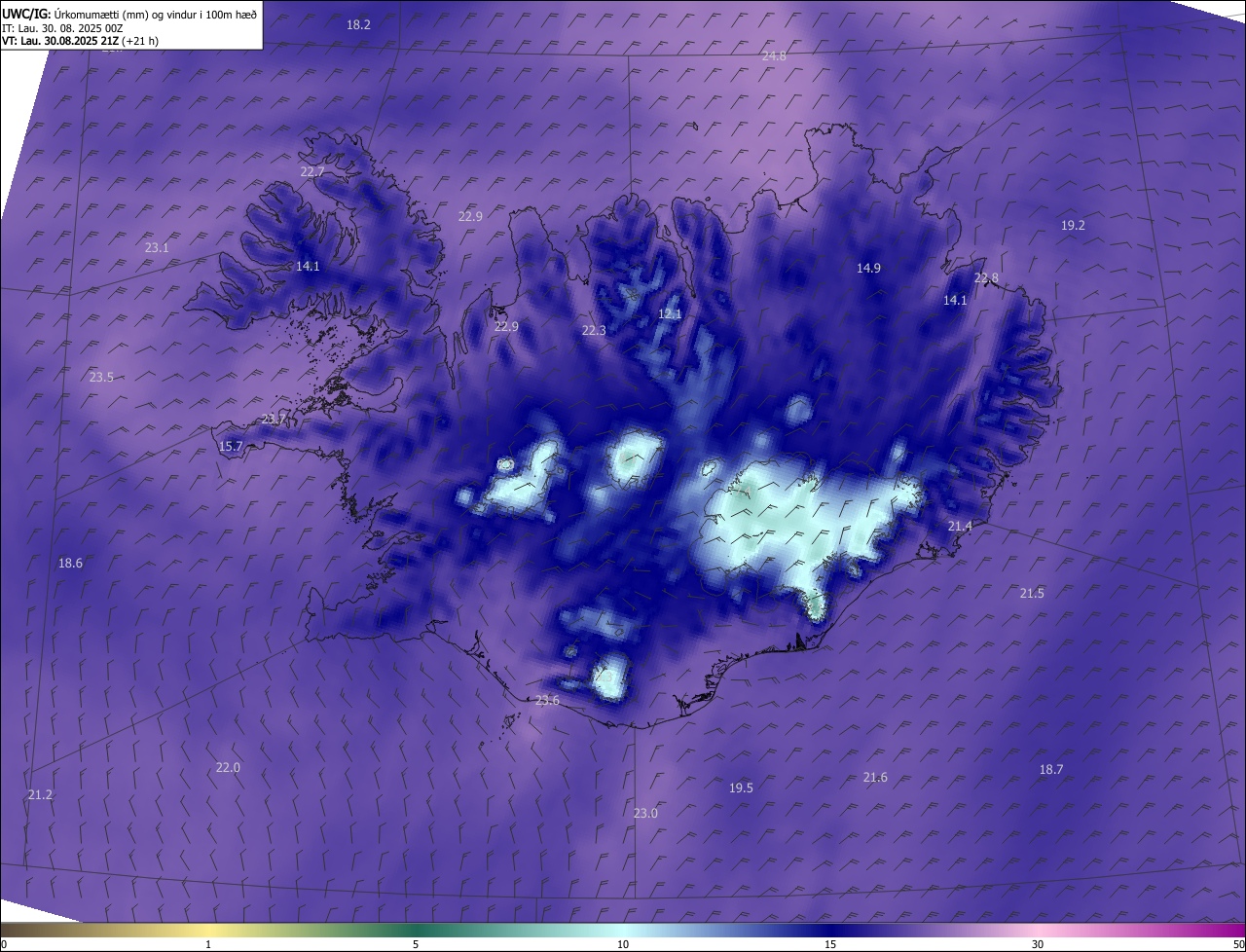Image resolution: width=1246 pixels, height=952 pixels.
Task: Click the legend tick label 1
Action: coord(208,944)
